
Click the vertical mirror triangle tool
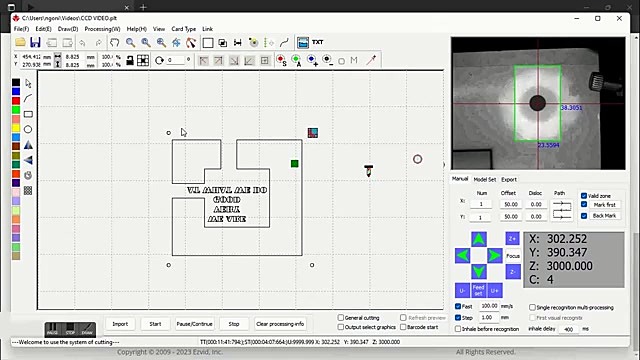[x=28, y=145]
